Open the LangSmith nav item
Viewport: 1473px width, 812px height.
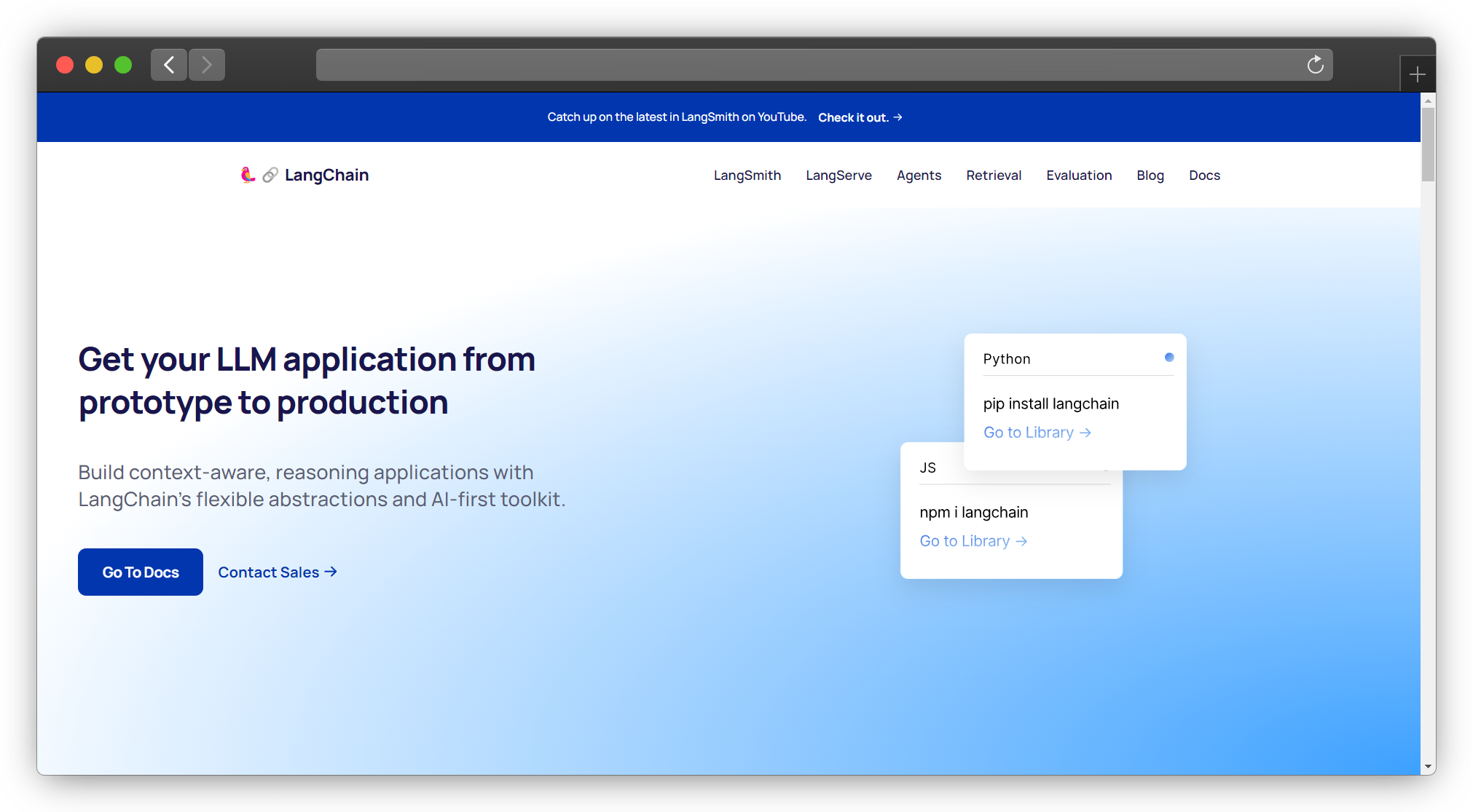747,176
